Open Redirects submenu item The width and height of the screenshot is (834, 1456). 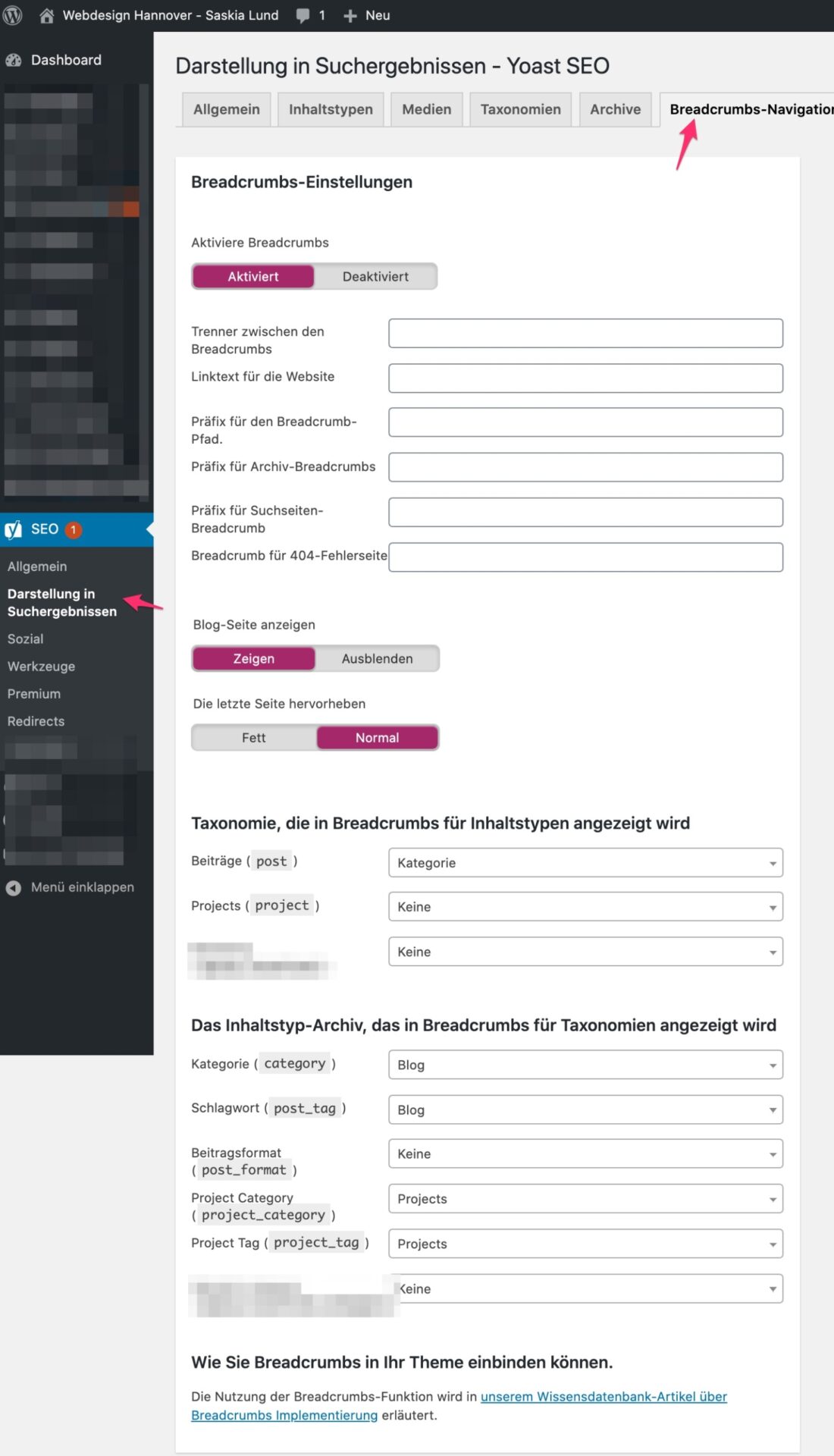coord(36,721)
